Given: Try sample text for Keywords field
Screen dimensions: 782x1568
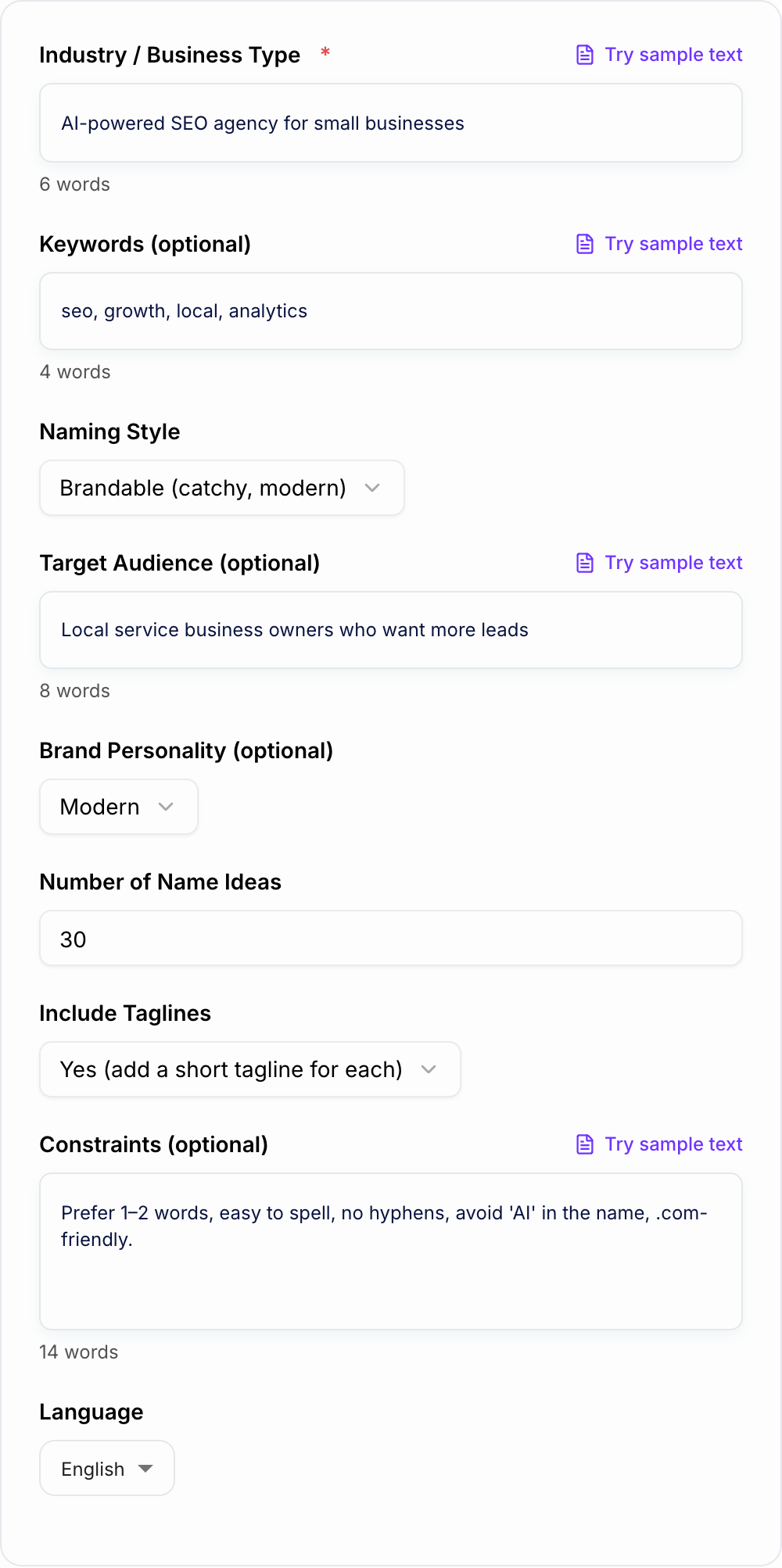Looking at the screenshot, I should pyautogui.click(x=673, y=244).
